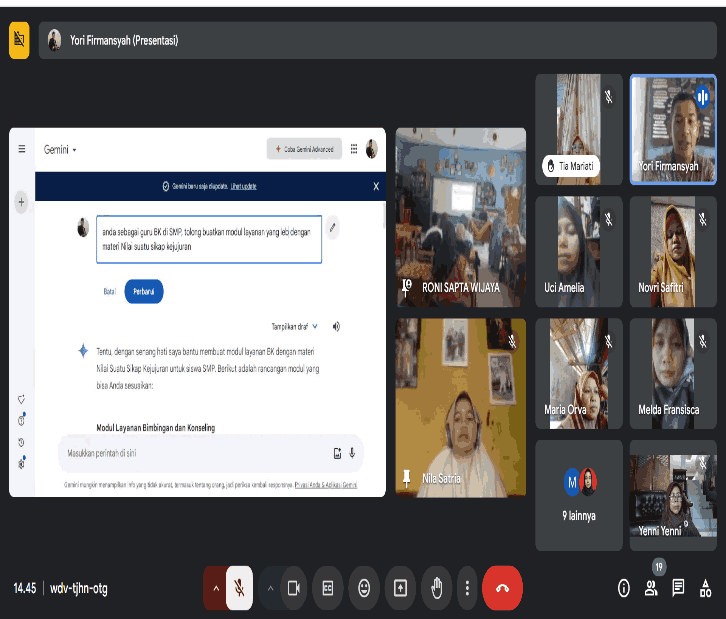Leave the call with the red button
726x619 pixels.
[502, 588]
